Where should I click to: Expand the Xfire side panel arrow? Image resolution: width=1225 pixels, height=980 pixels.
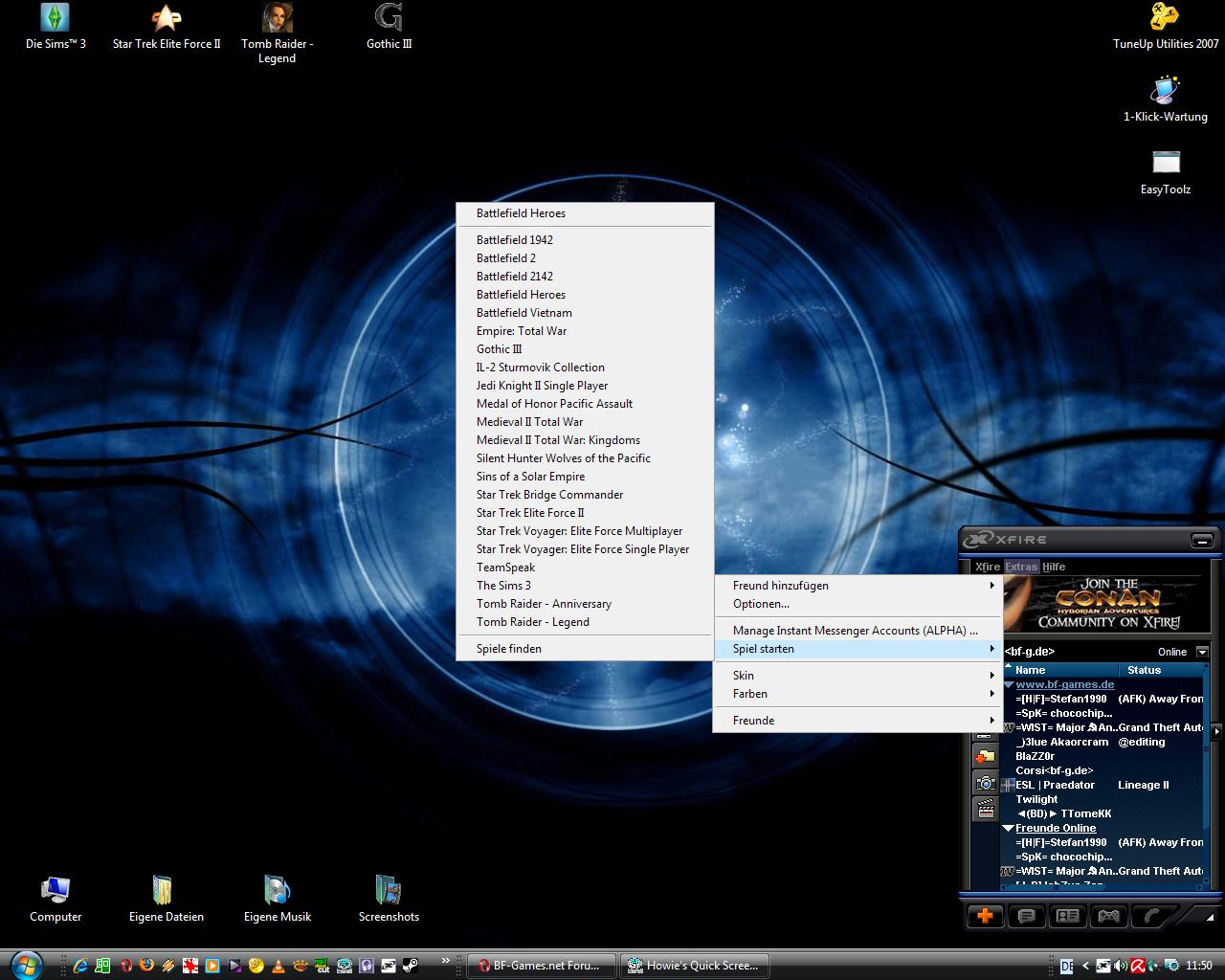point(1216,731)
